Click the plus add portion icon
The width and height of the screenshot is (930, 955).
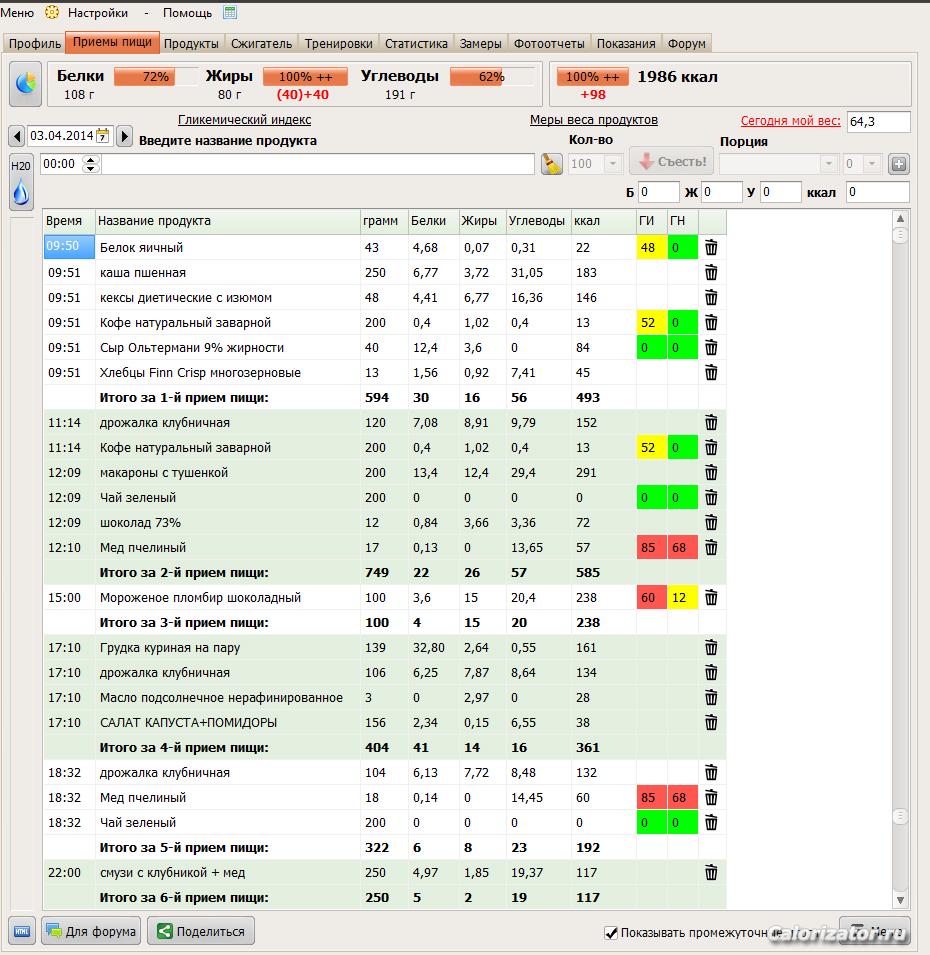899,164
